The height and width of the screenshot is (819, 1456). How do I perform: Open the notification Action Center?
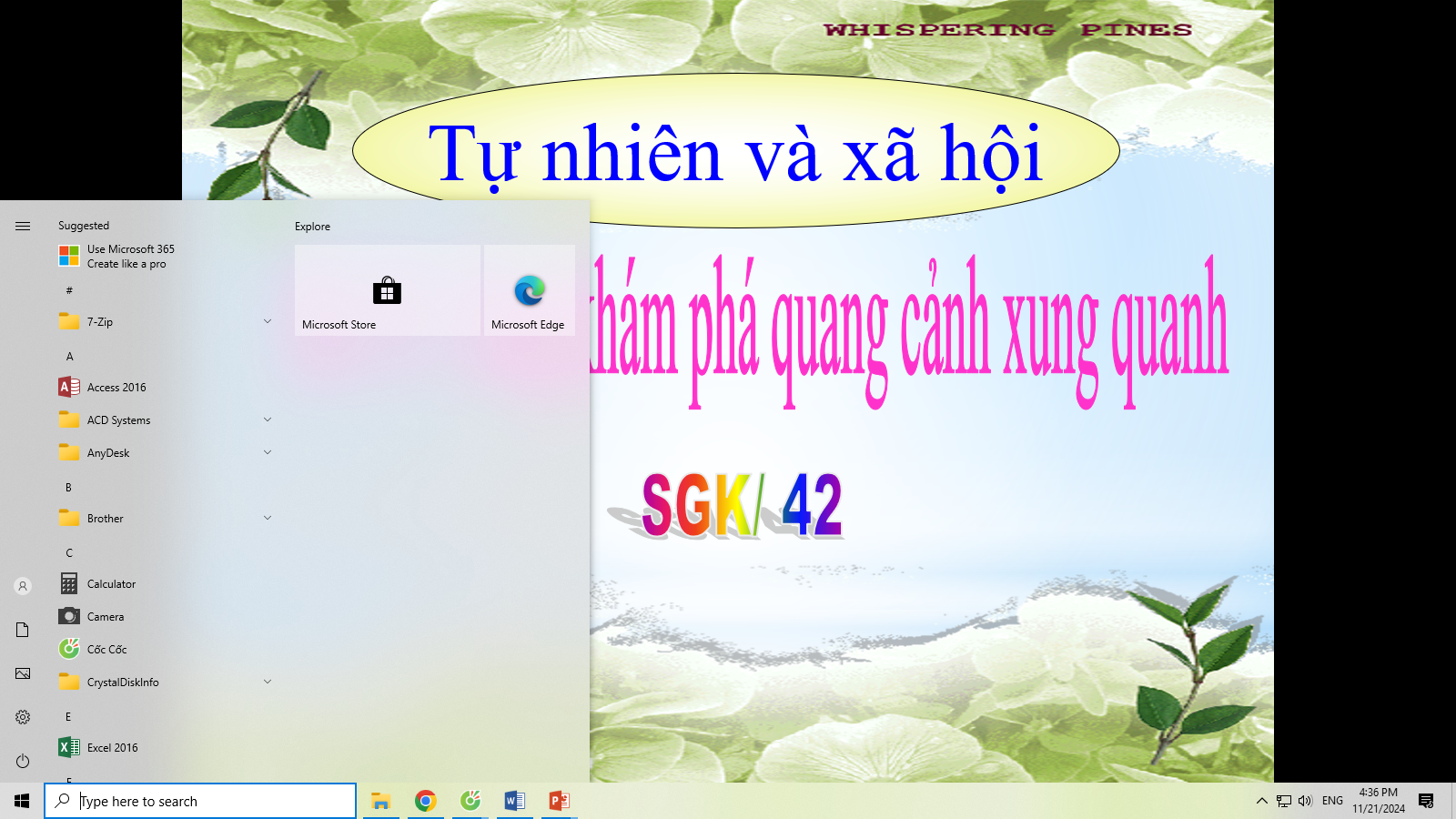point(1426,801)
